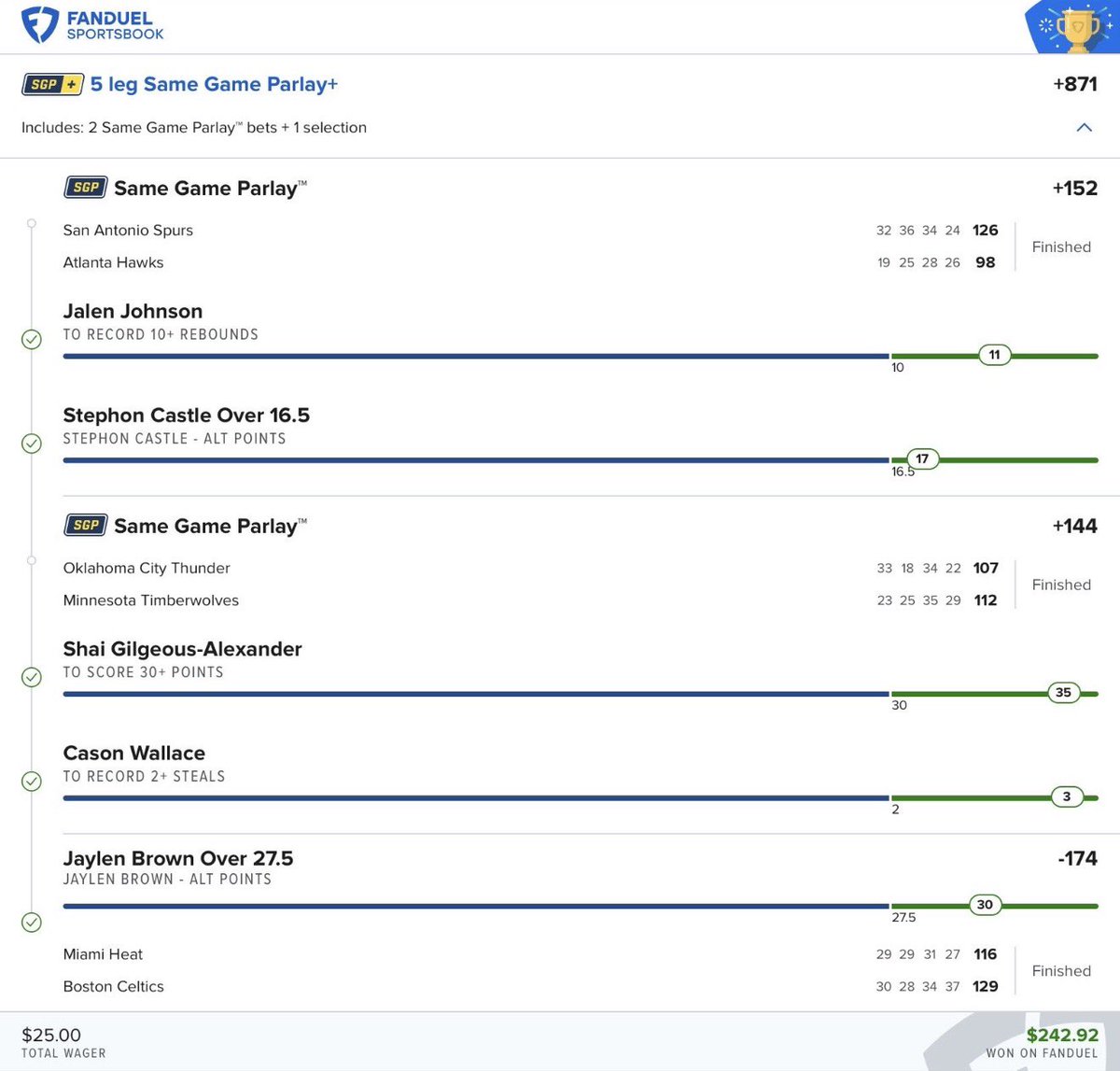Select 'TO RECORD 2+ STEALS' label
The width and height of the screenshot is (1120, 1071).
pos(144,776)
